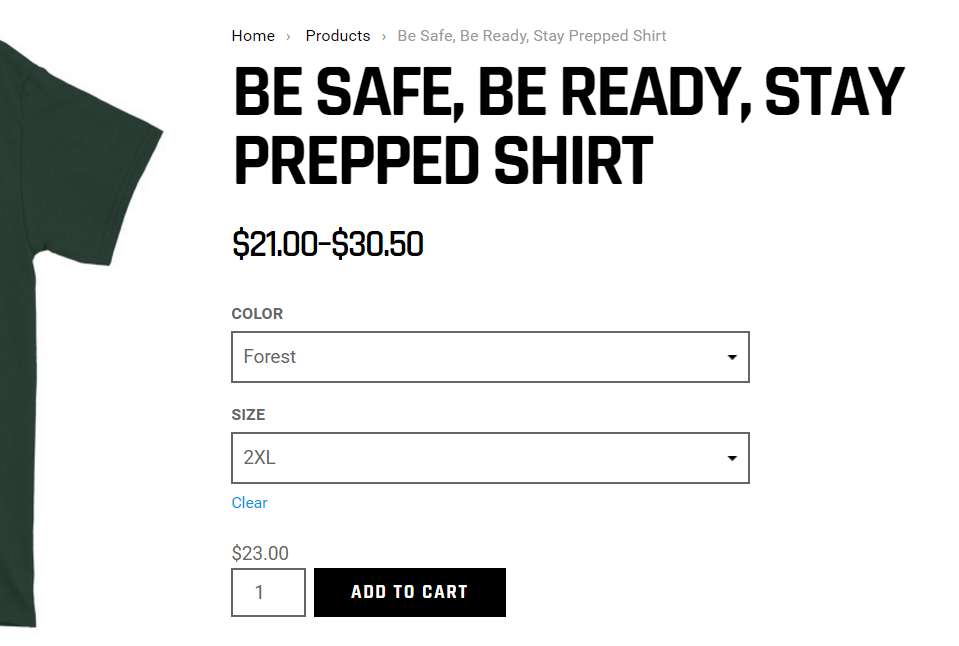Select the 2XL value text

(x=259, y=458)
